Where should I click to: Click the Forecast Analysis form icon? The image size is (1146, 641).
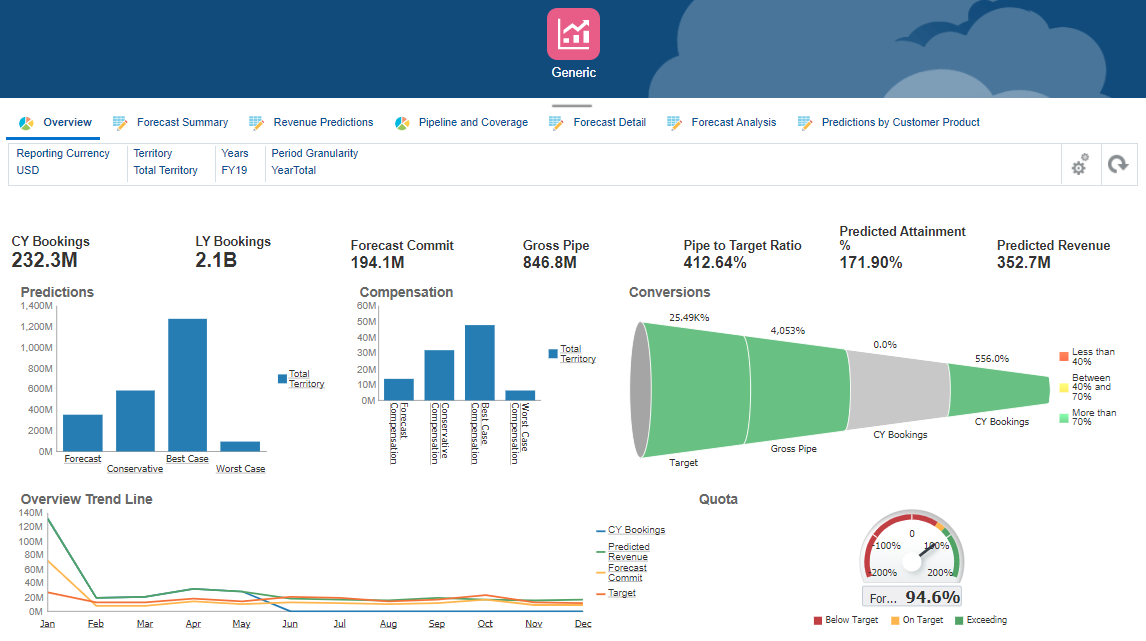674,123
